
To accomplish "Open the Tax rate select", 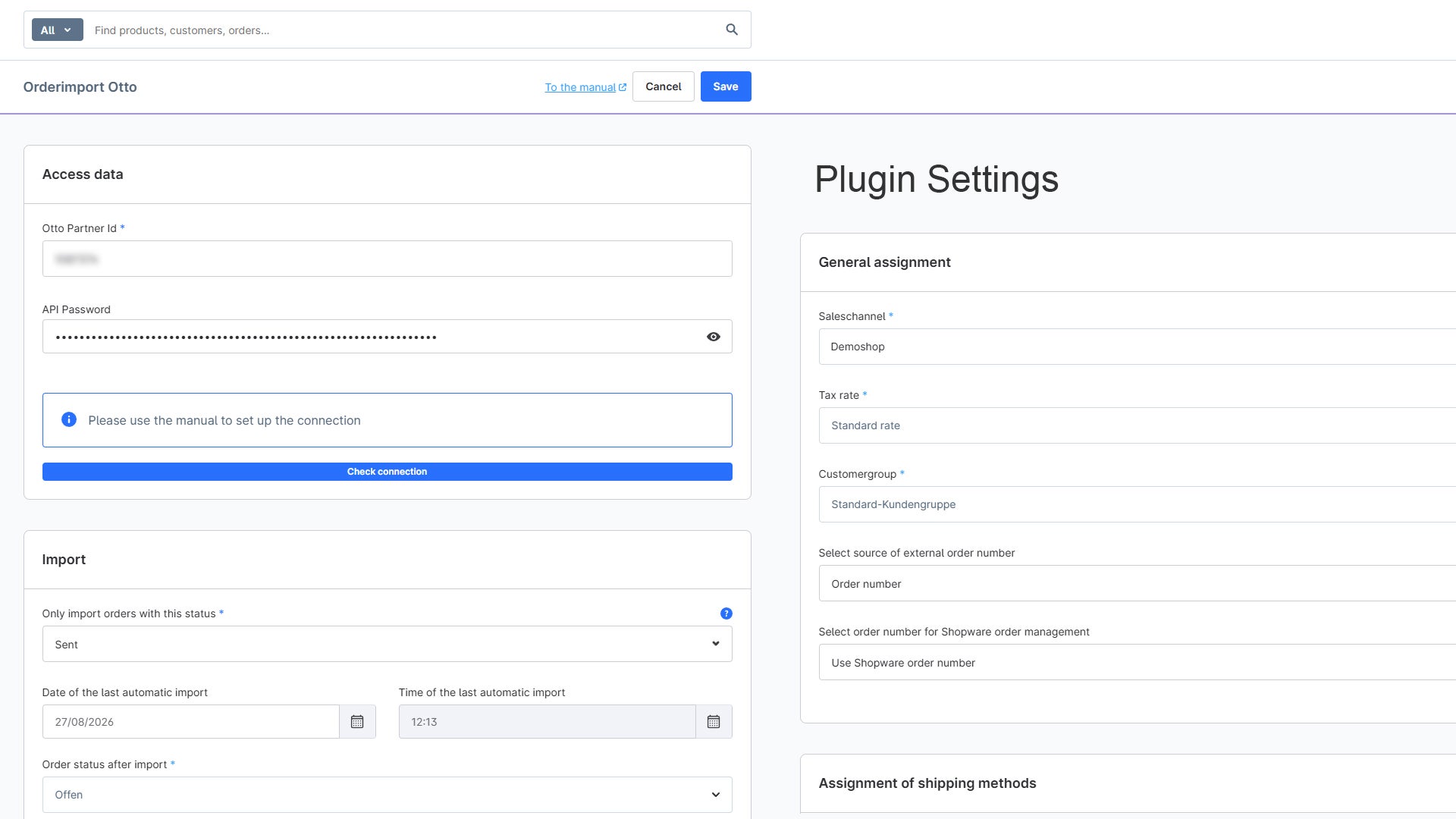I will pos(1137,425).
